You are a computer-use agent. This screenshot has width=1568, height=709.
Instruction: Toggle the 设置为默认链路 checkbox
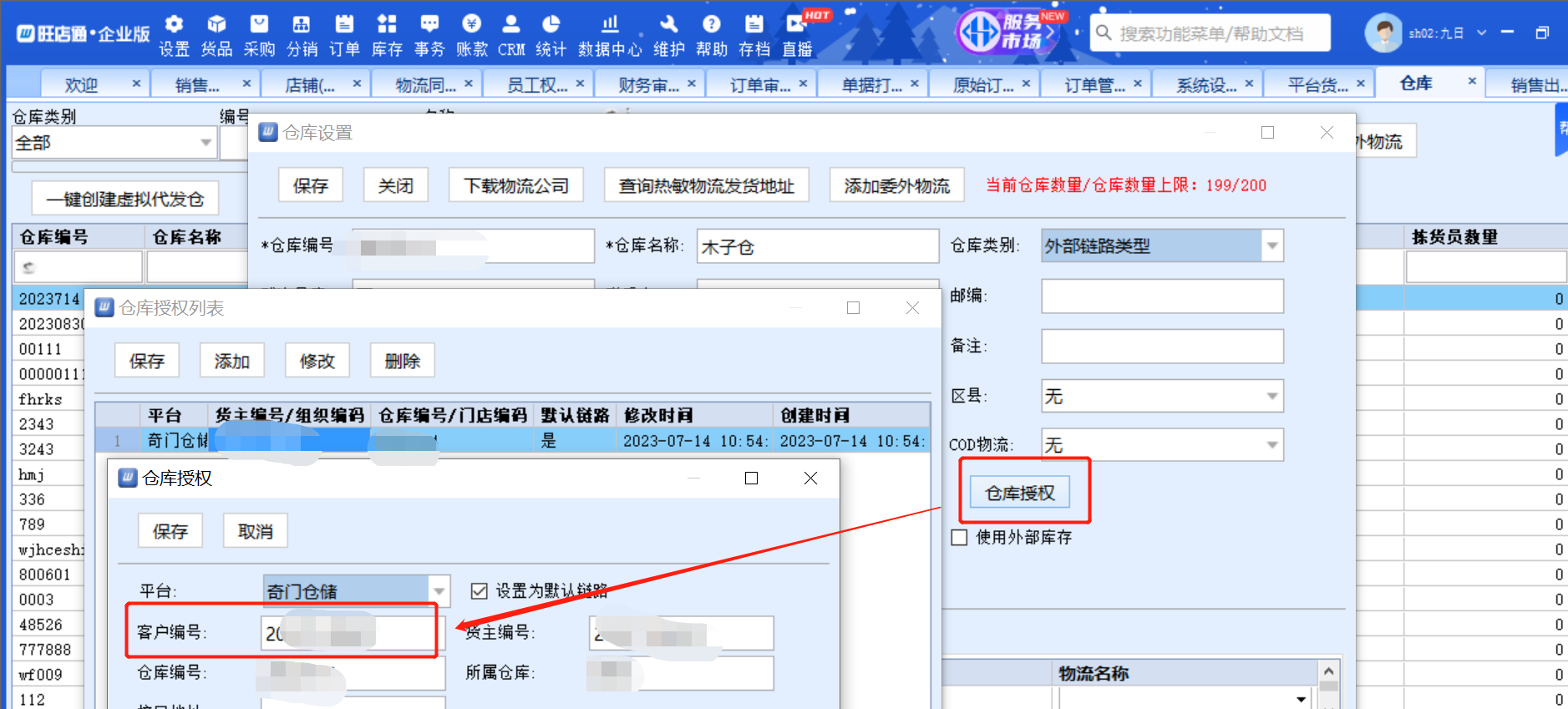(x=480, y=591)
